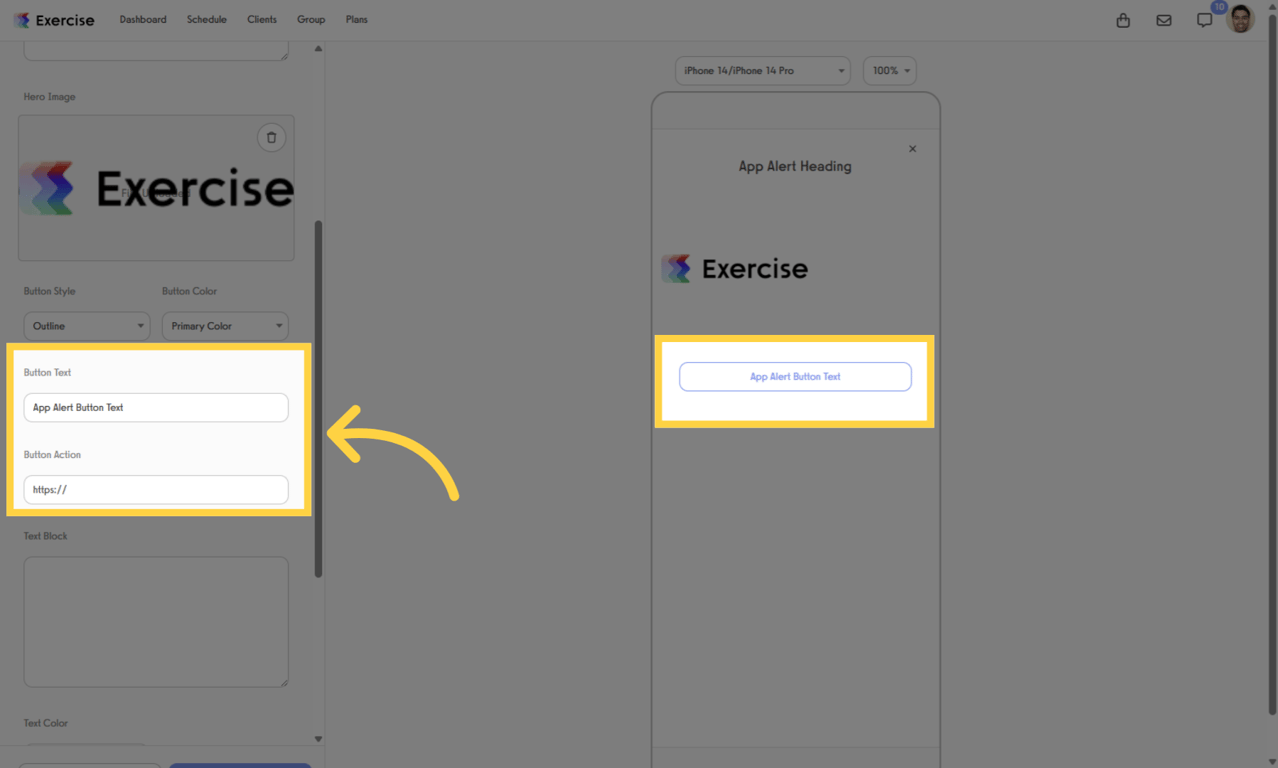Click the App Alert Button Text preview button

pyautogui.click(x=795, y=376)
